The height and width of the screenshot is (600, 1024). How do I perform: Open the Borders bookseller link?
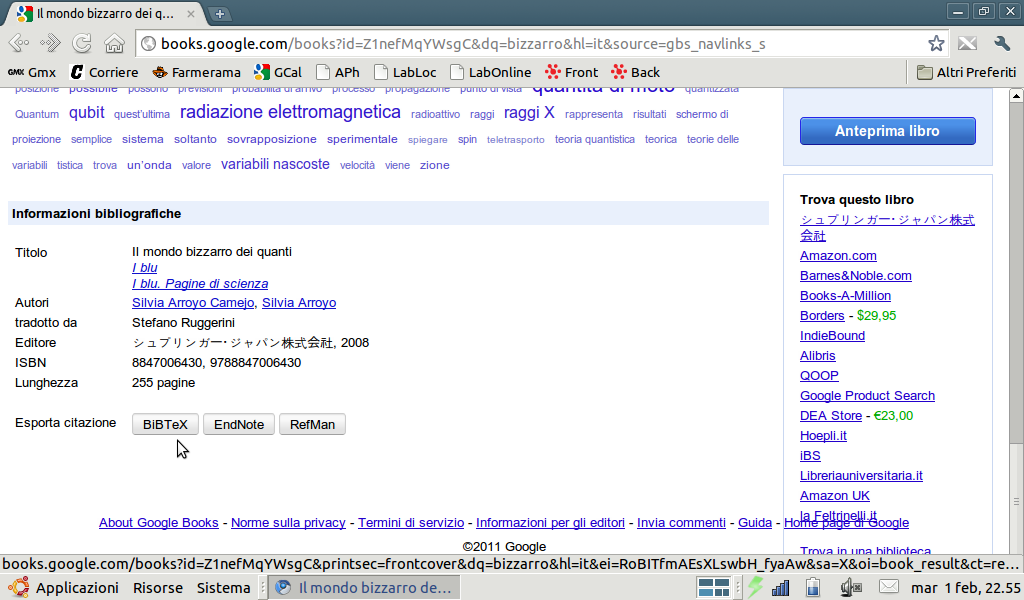click(822, 316)
